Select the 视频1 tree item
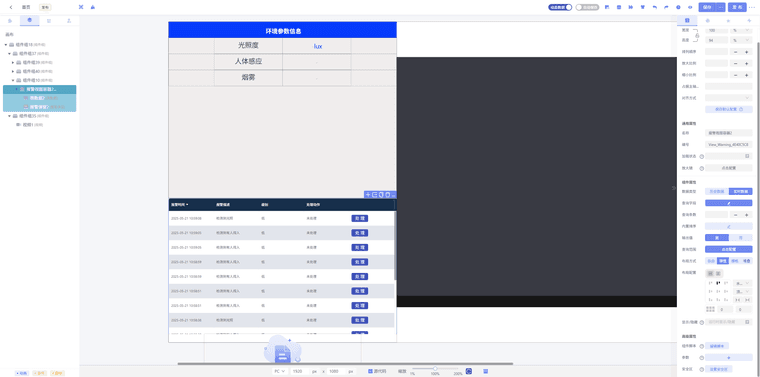The image size is (760, 377). 30,125
